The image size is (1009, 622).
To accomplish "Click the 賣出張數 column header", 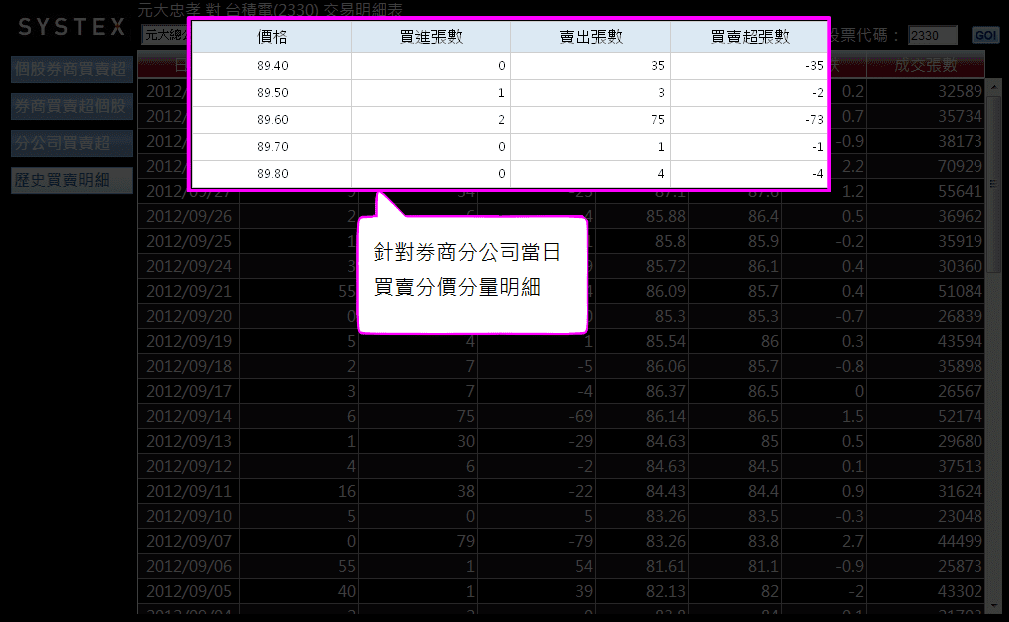I will click(590, 38).
